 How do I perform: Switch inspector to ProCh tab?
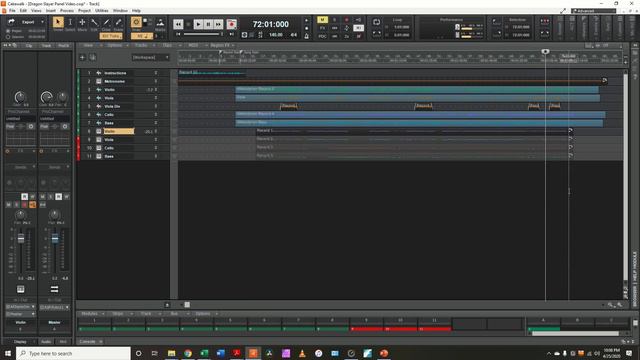pyautogui.click(x=64, y=45)
